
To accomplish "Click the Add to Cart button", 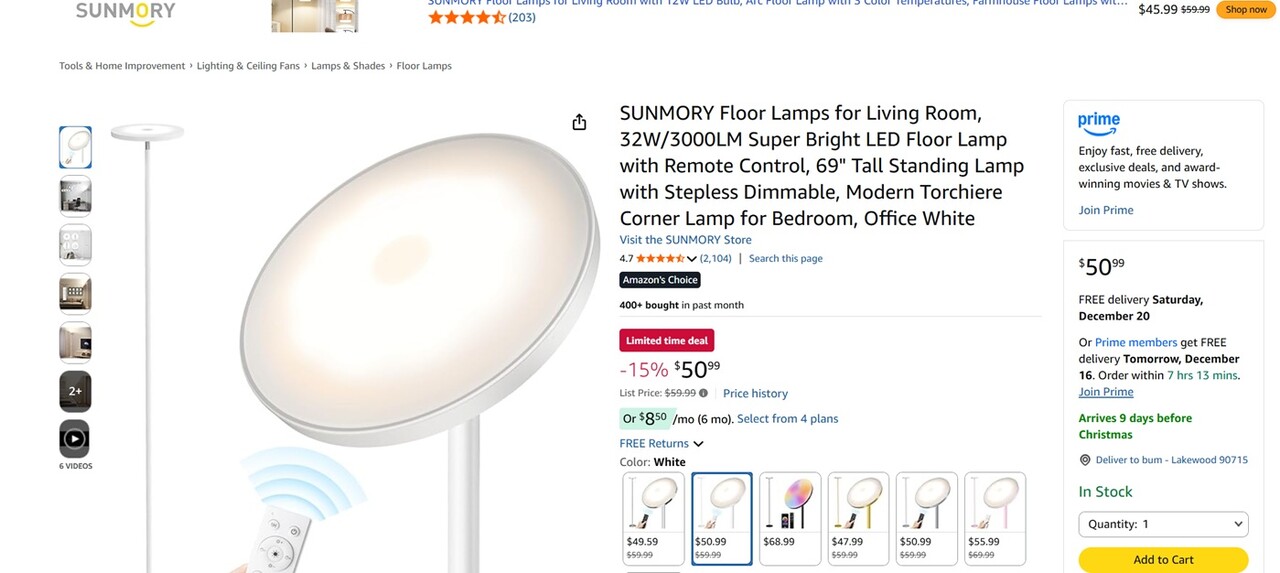I will pyautogui.click(x=1163, y=560).
